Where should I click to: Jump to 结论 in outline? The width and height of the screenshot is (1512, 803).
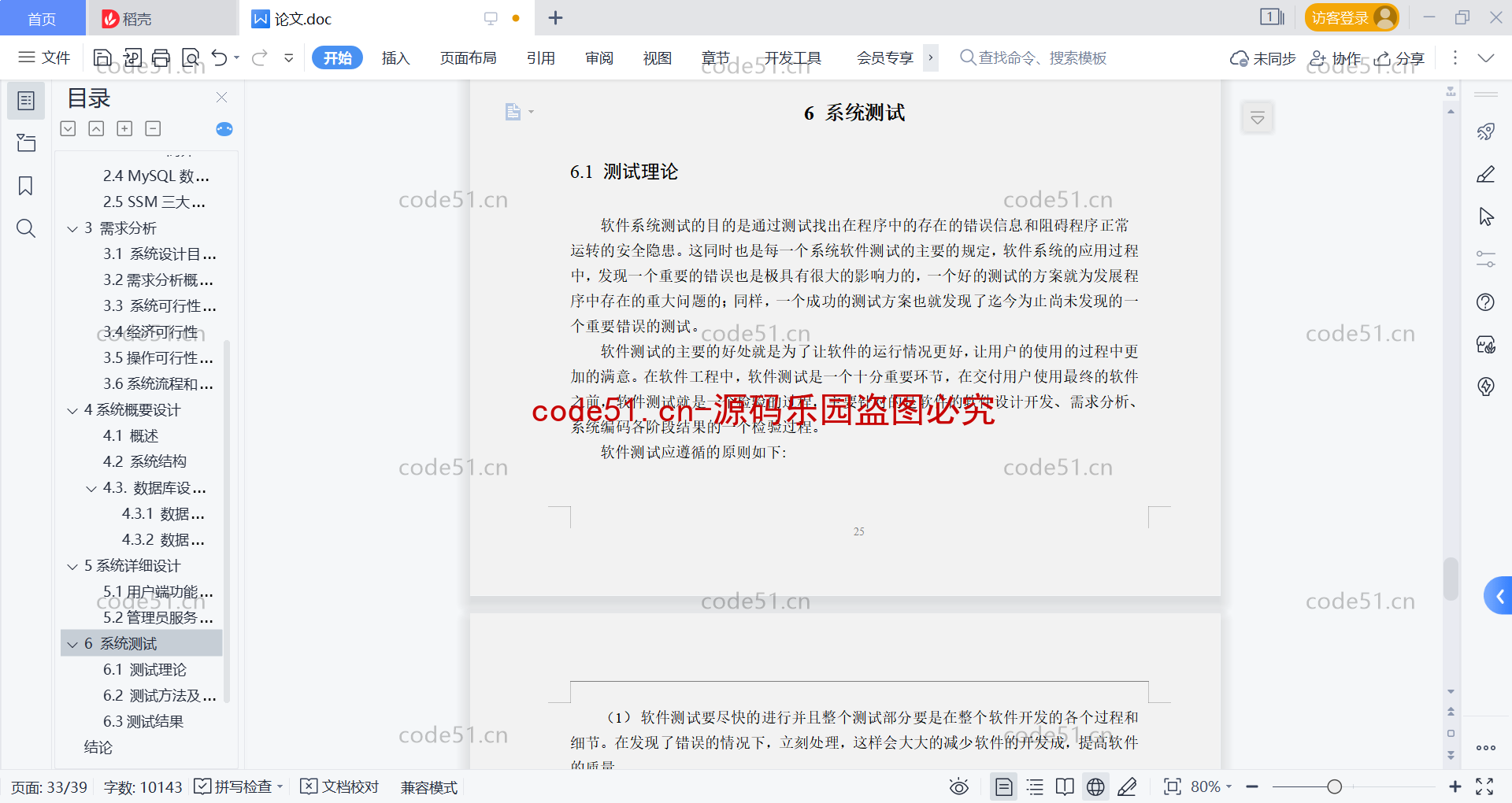[x=98, y=747]
